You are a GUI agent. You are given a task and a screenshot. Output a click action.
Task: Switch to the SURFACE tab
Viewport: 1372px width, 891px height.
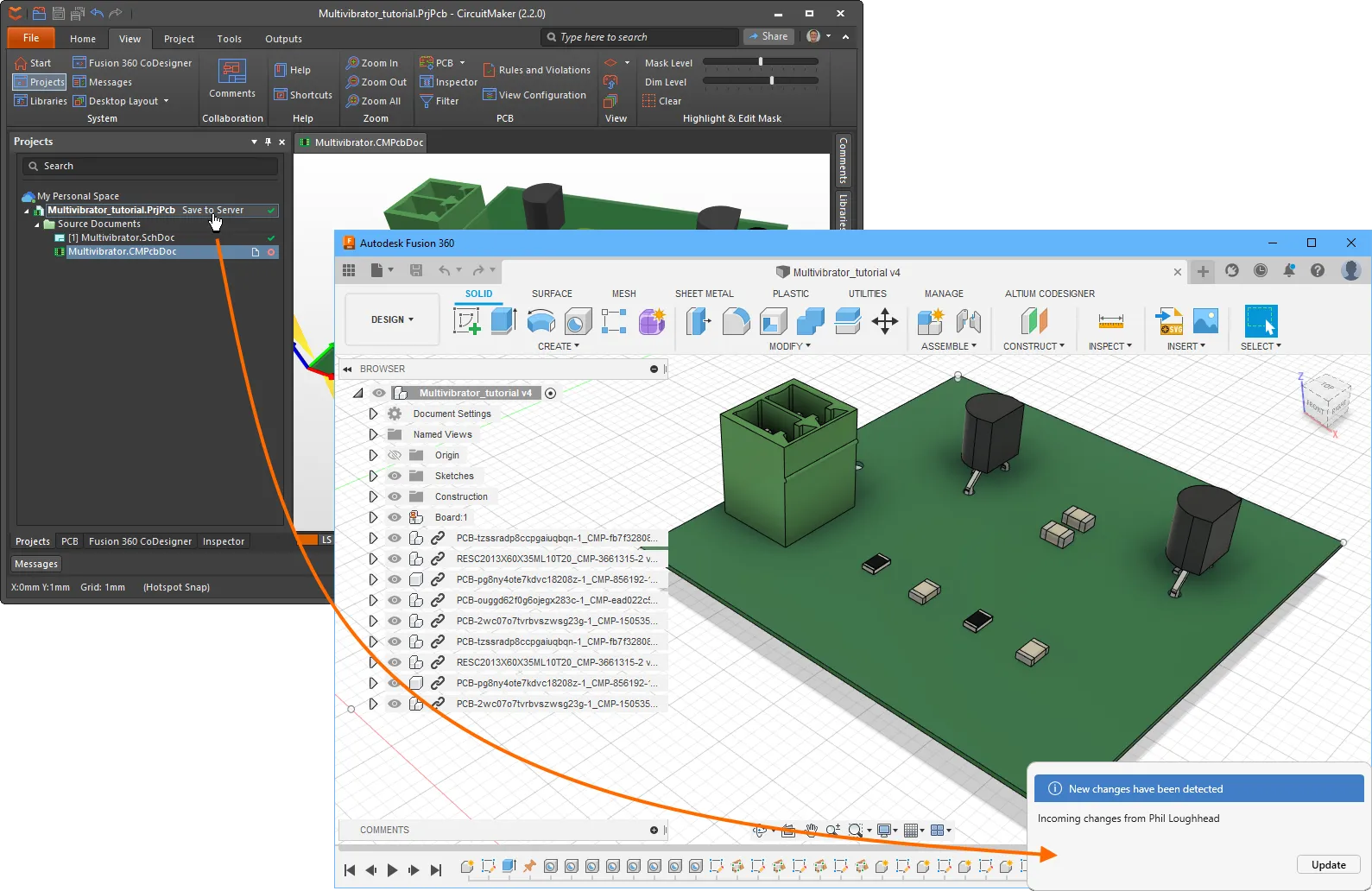(x=552, y=294)
